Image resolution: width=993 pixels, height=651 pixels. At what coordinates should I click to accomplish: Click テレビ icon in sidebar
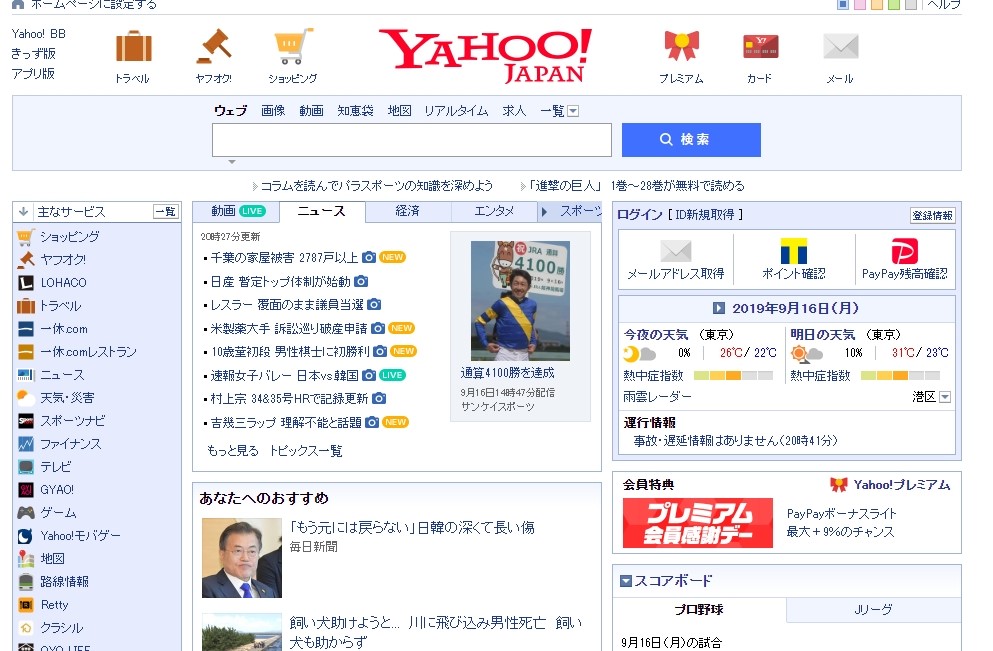pyautogui.click(x=25, y=467)
